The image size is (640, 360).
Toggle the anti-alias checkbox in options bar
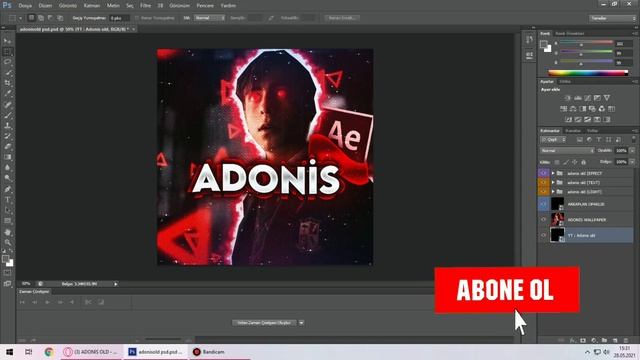pyautogui.click(x=137, y=18)
